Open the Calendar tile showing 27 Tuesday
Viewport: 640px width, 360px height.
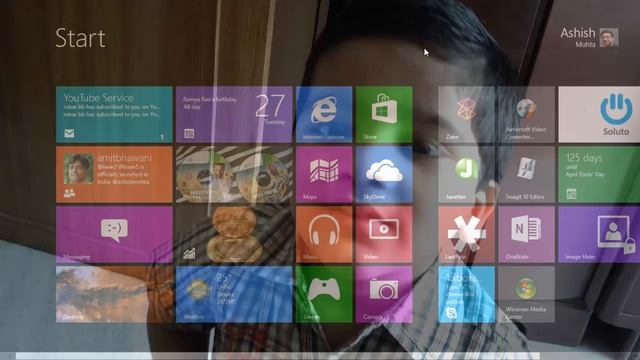(x=234, y=114)
